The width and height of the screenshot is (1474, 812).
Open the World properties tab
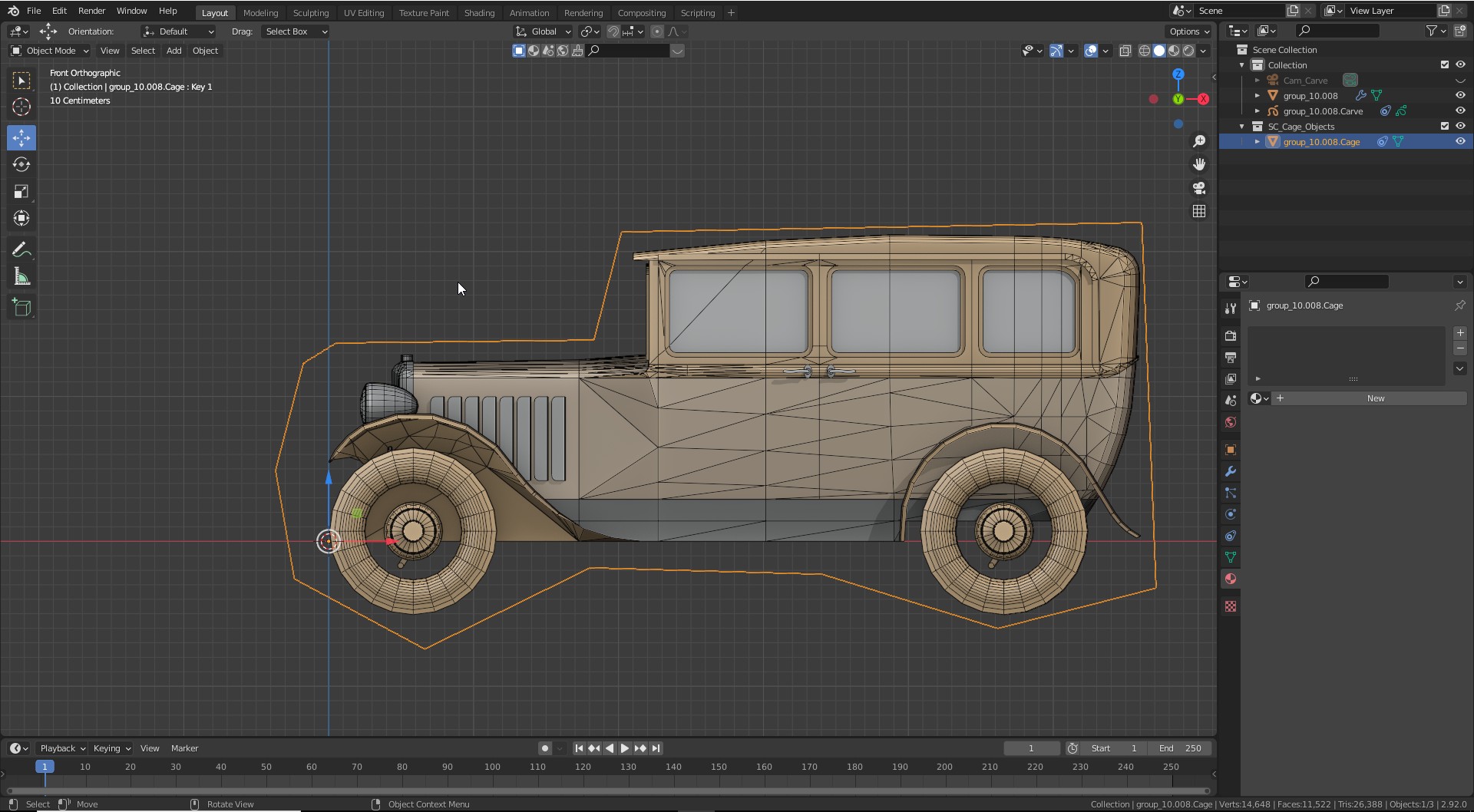coord(1231,422)
